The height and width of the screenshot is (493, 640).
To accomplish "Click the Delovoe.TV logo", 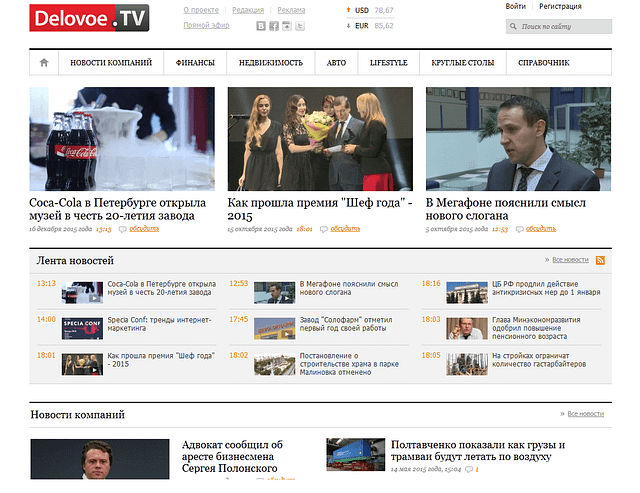I will [89, 18].
